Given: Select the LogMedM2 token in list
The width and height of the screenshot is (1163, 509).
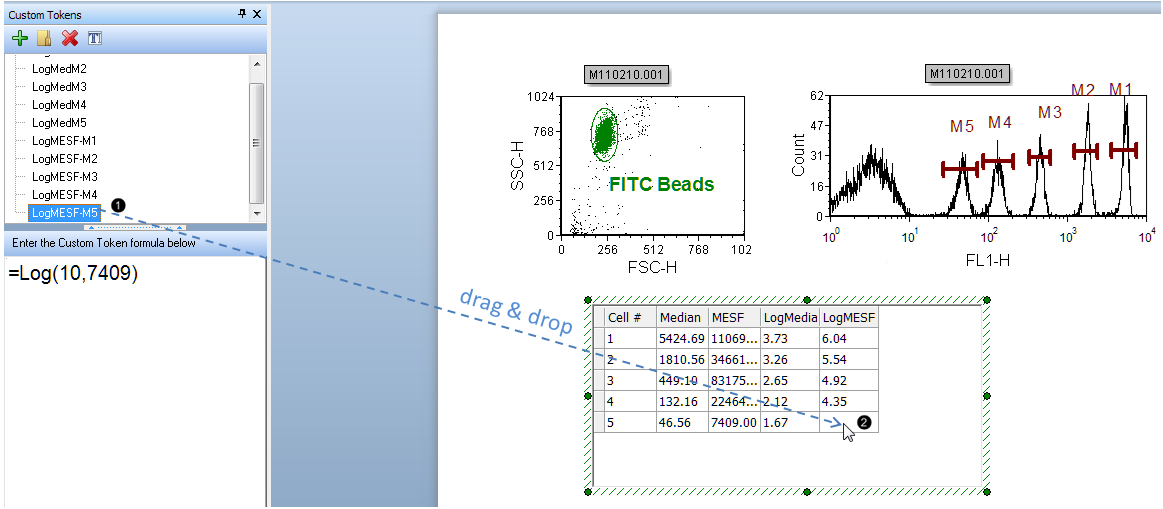Looking at the screenshot, I should [x=59, y=69].
